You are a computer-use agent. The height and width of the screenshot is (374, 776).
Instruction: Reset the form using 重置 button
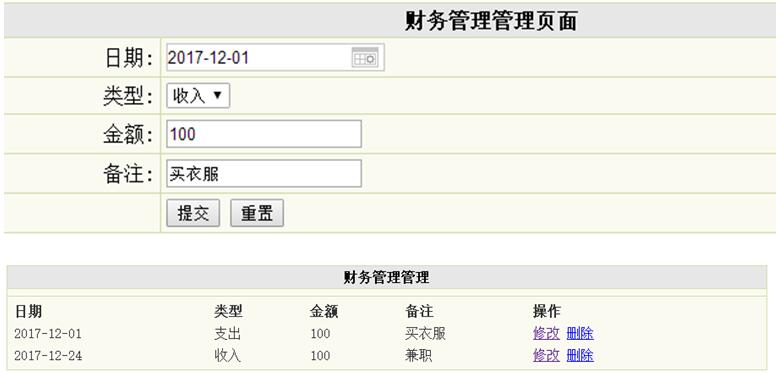pyautogui.click(x=257, y=213)
